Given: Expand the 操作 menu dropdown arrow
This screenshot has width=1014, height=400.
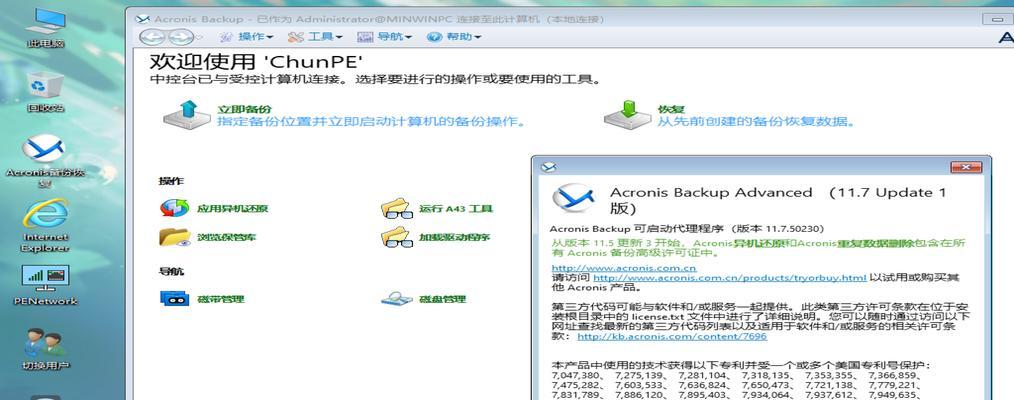Looking at the screenshot, I should click(270, 37).
